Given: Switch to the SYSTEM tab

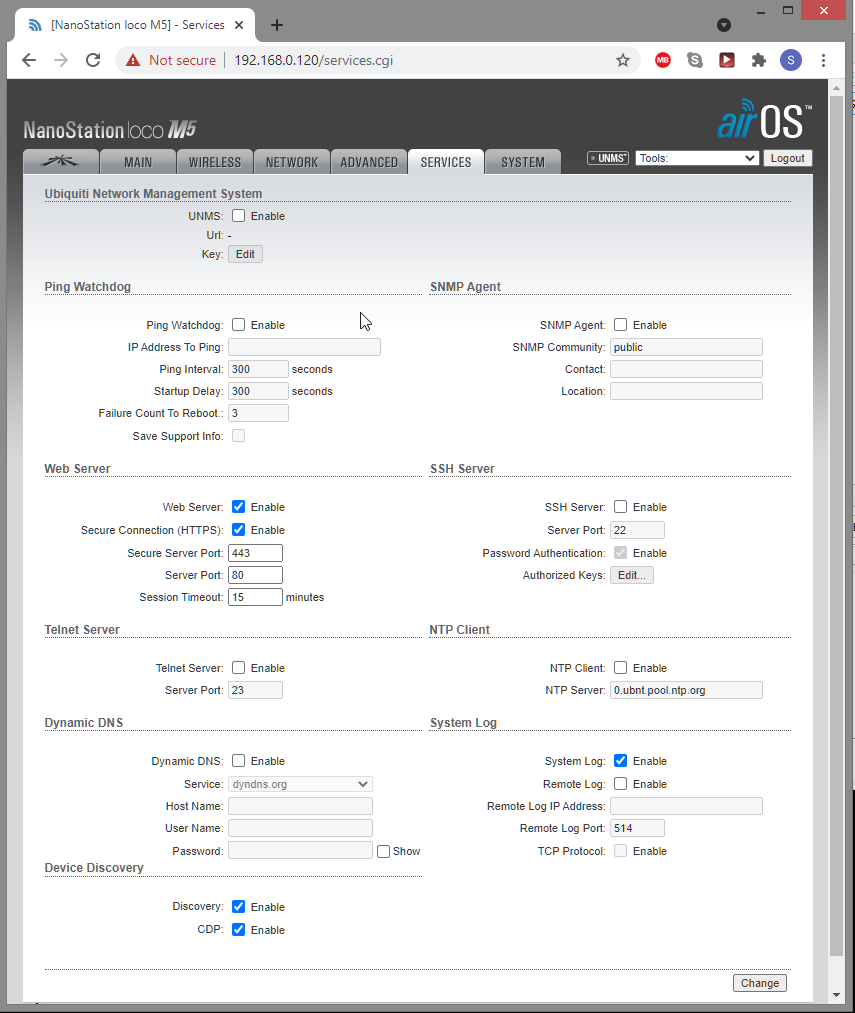Looking at the screenshot, I should coord(523,162).
